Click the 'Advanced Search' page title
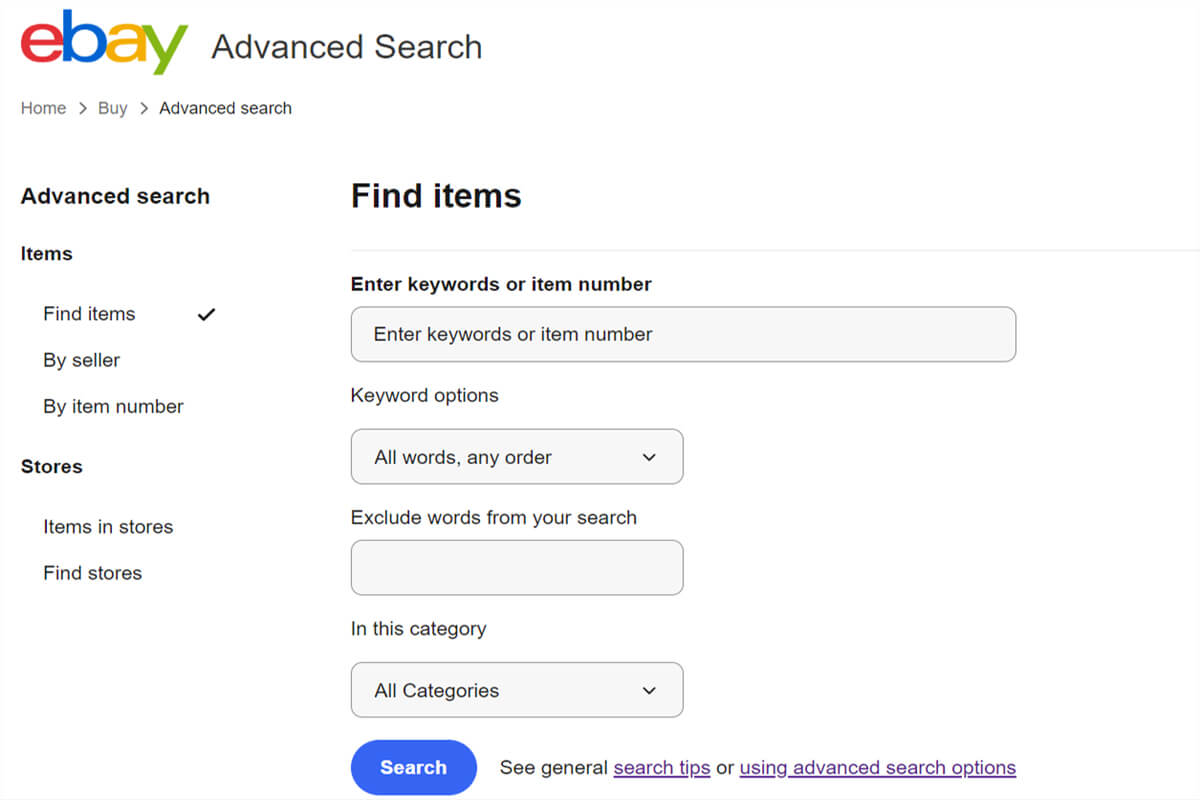 pos(346,47)
